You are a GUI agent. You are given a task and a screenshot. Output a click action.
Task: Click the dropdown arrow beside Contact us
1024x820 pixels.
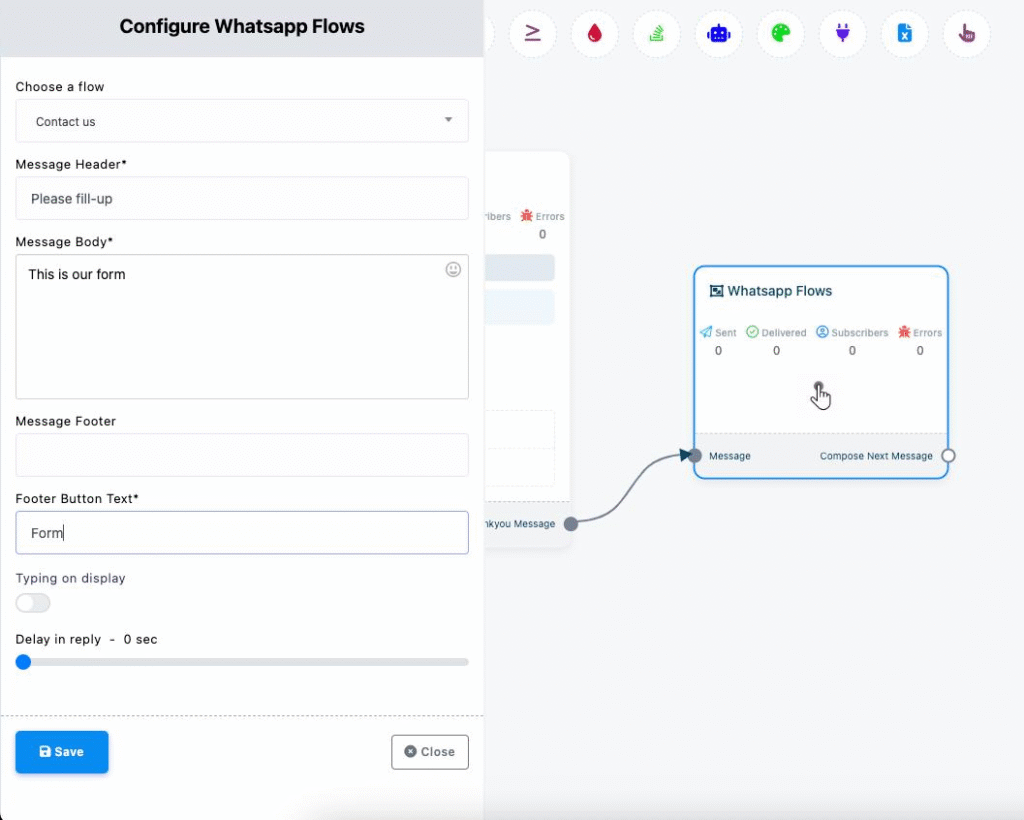point(449,119)
